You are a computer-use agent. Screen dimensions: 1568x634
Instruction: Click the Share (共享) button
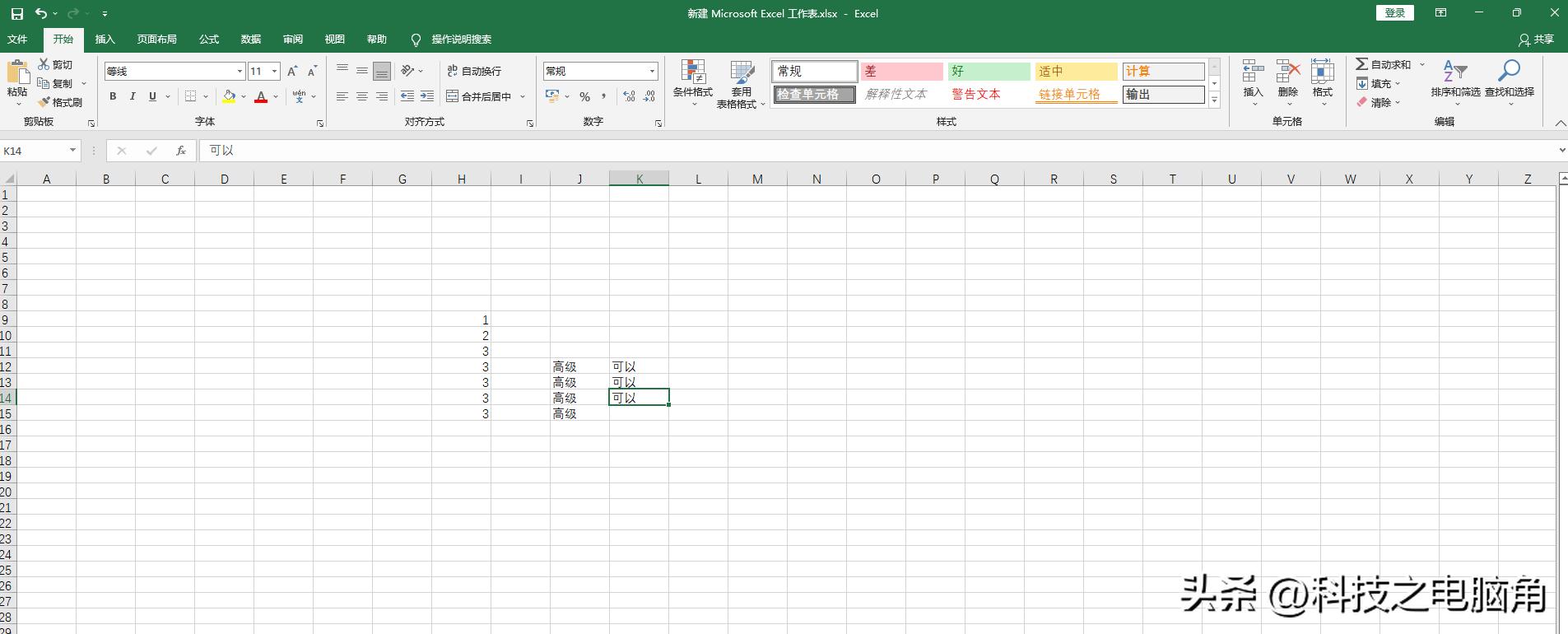click(1537, 40)
